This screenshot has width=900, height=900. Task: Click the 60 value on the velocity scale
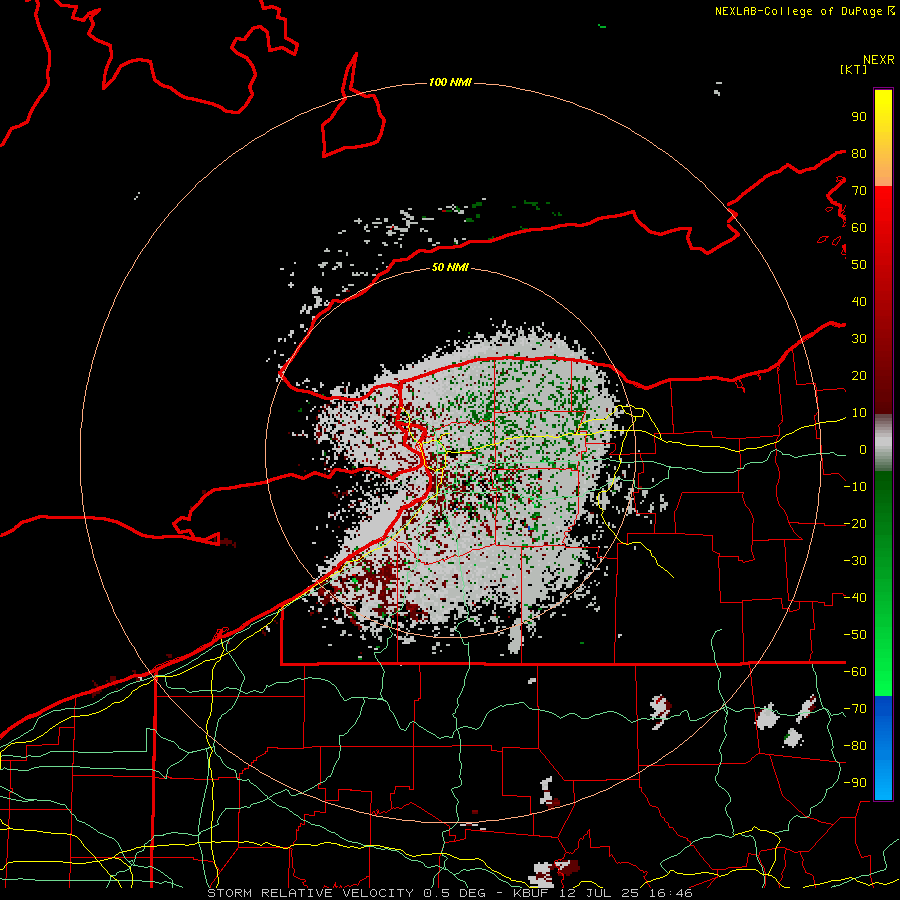(x=859, y=227)
